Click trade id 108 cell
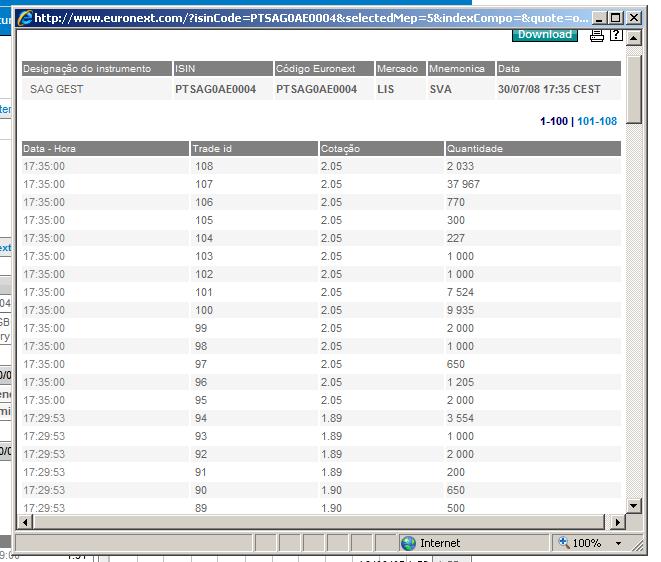The height and width of the screenshot is (562, 661). click(204, 167)
